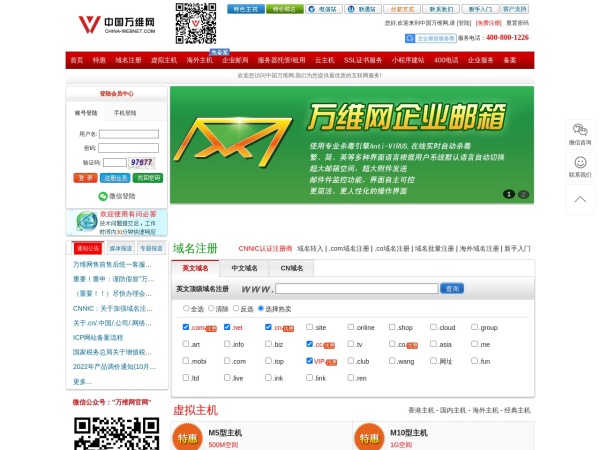Open ICP网站备案流程 notice
The width and height of the screenshot is (600, 450).
(x=98, y=338)
